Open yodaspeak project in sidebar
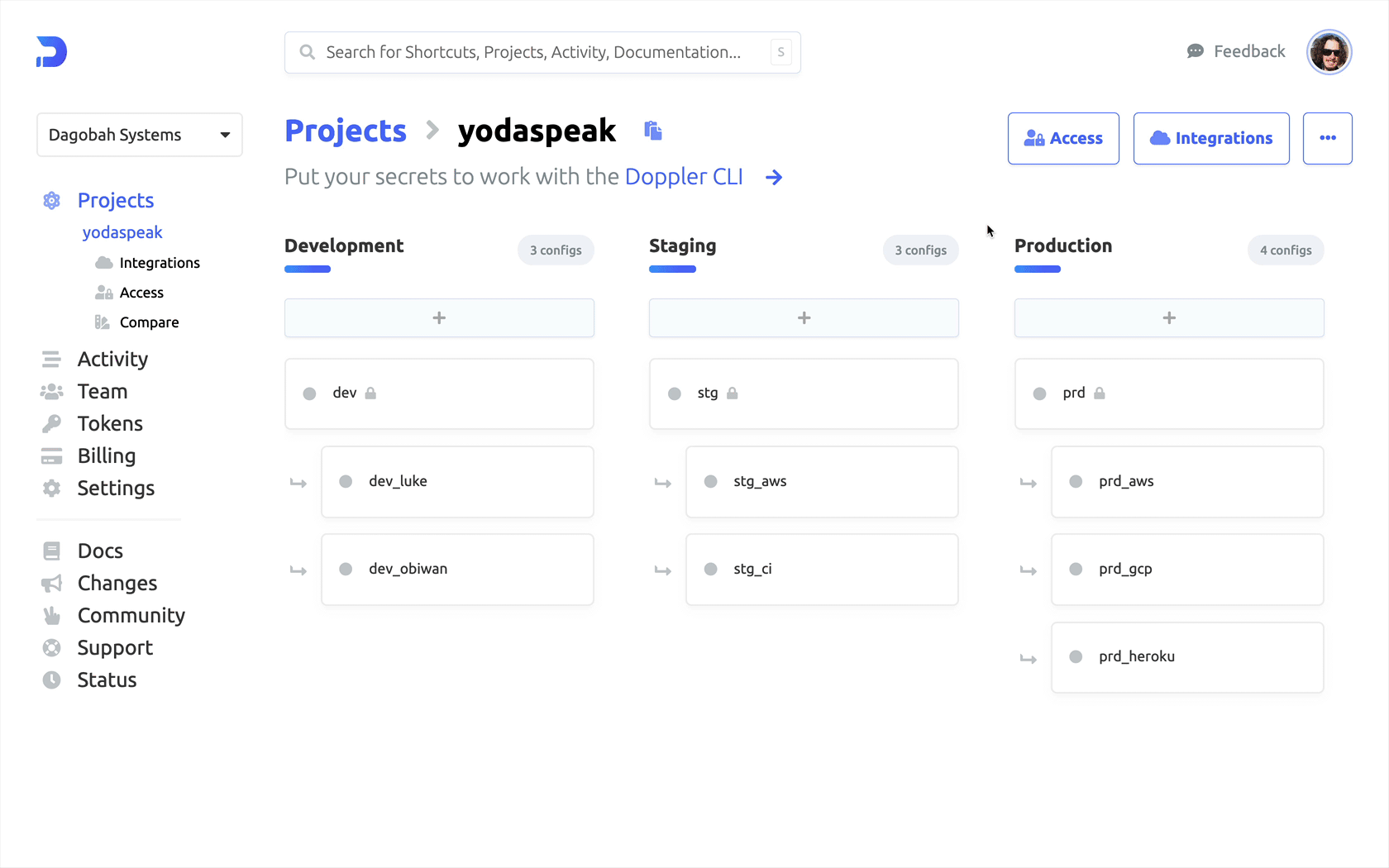1389x868 pixels. (122, 232)
